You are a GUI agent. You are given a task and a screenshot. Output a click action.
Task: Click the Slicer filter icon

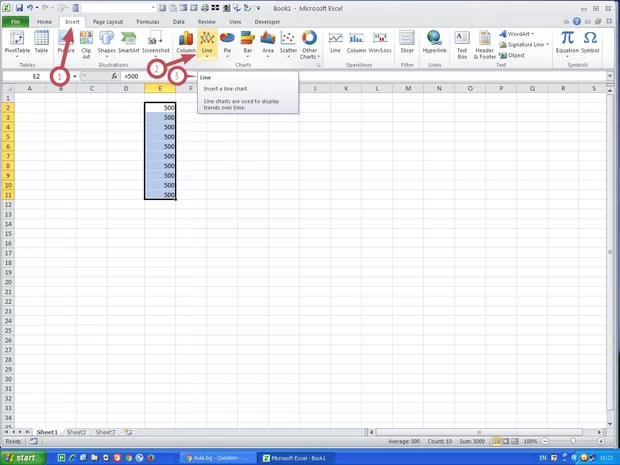407,42
